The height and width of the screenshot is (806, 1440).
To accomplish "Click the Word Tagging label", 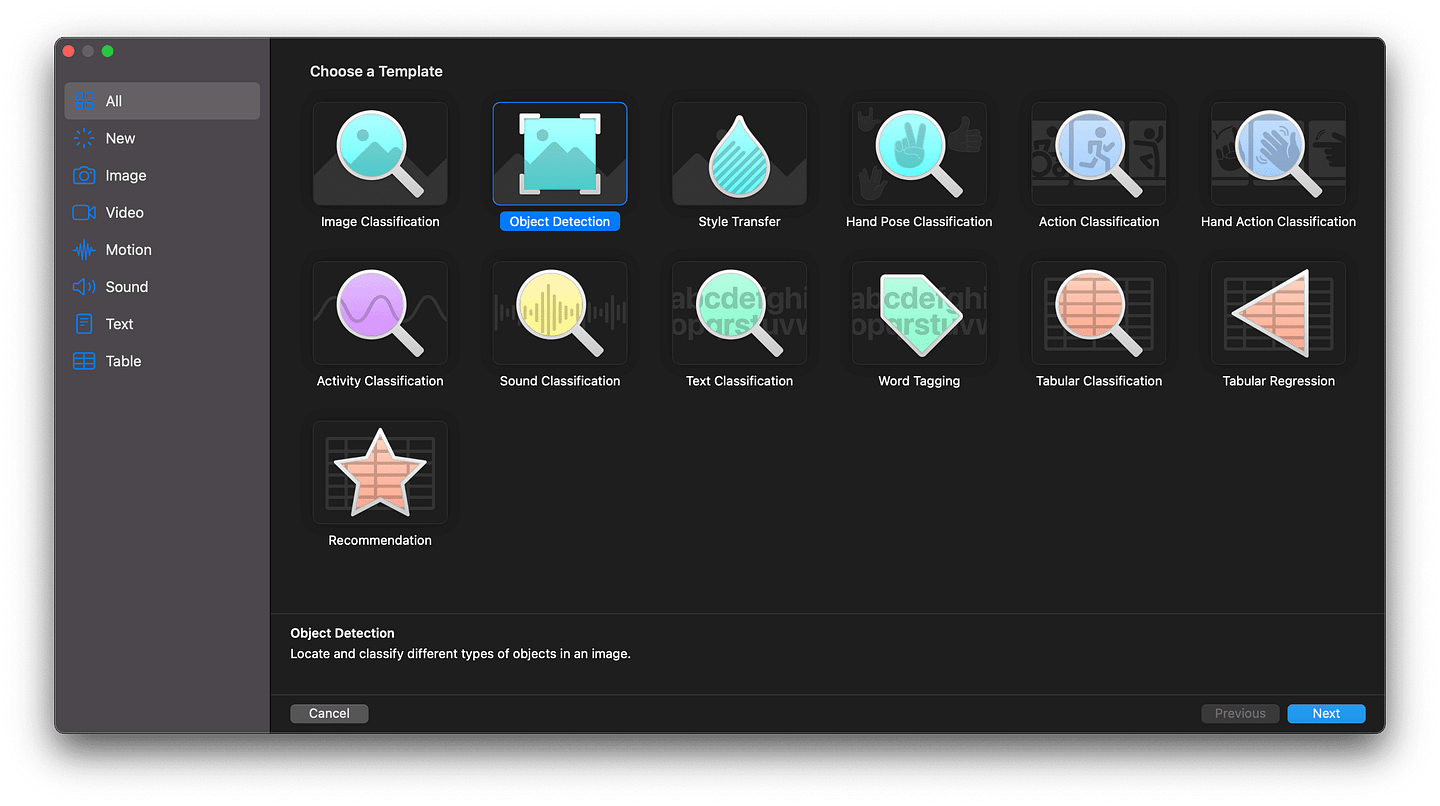I will (919, 381).
